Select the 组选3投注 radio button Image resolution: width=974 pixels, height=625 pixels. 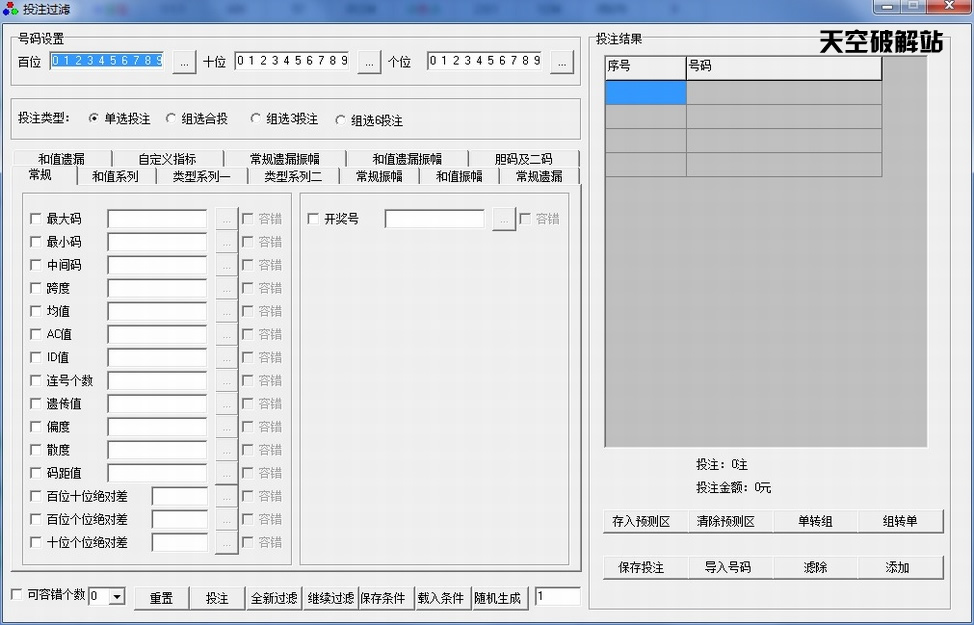tap(256, 119)
